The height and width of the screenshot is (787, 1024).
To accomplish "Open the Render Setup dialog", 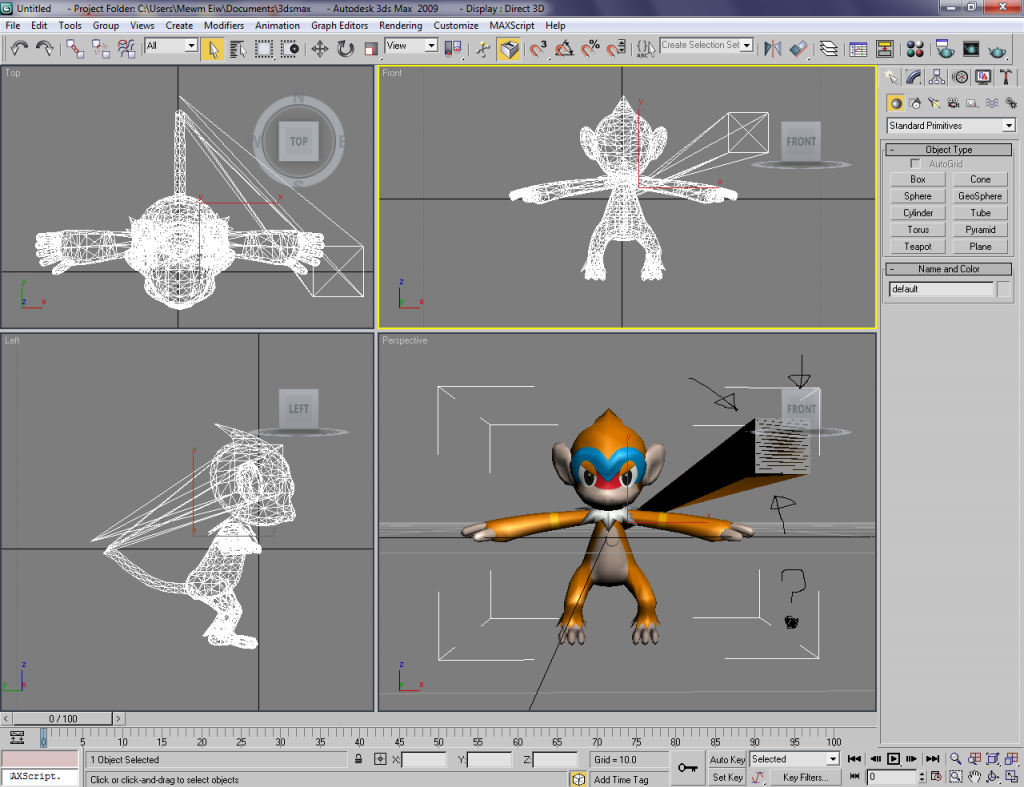I will [x=944, y=49].
